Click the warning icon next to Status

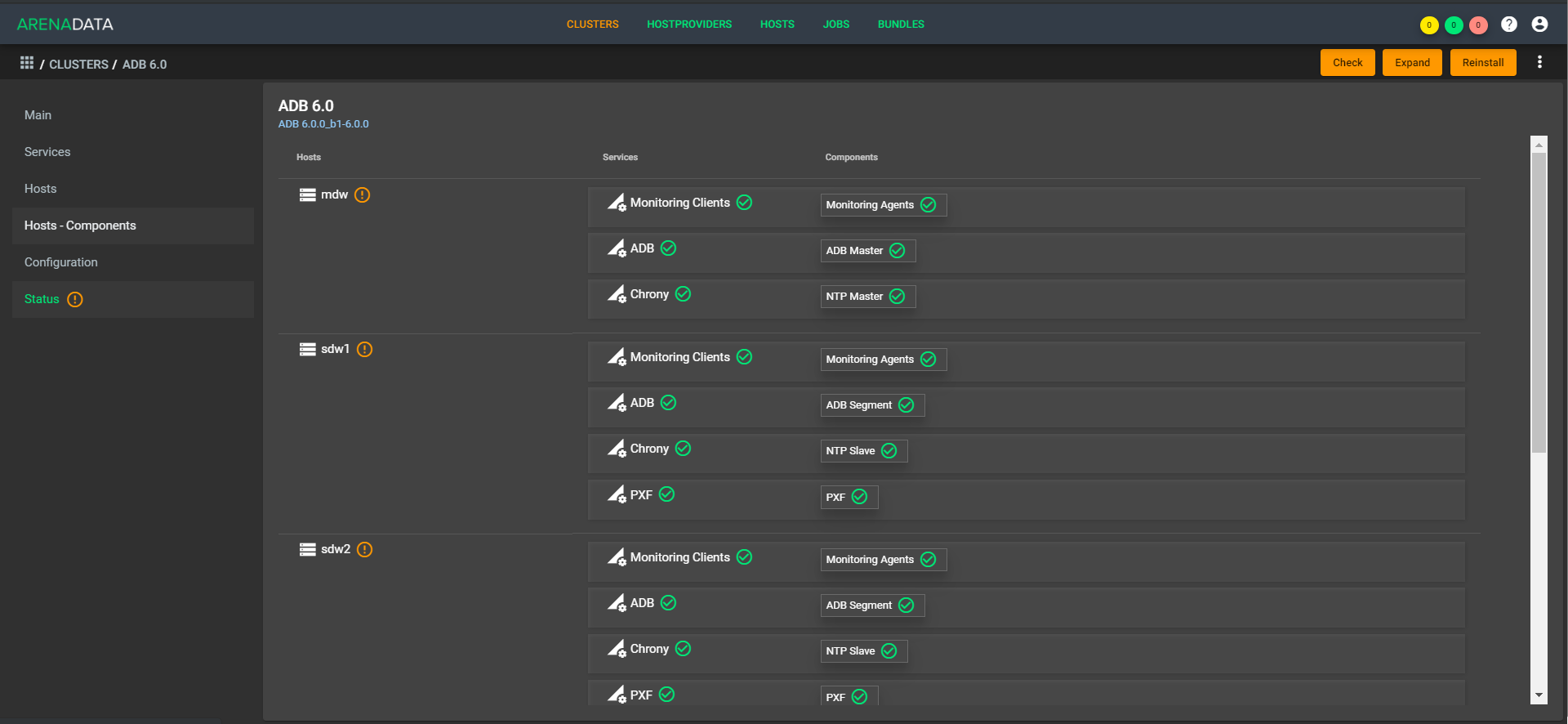75,299
